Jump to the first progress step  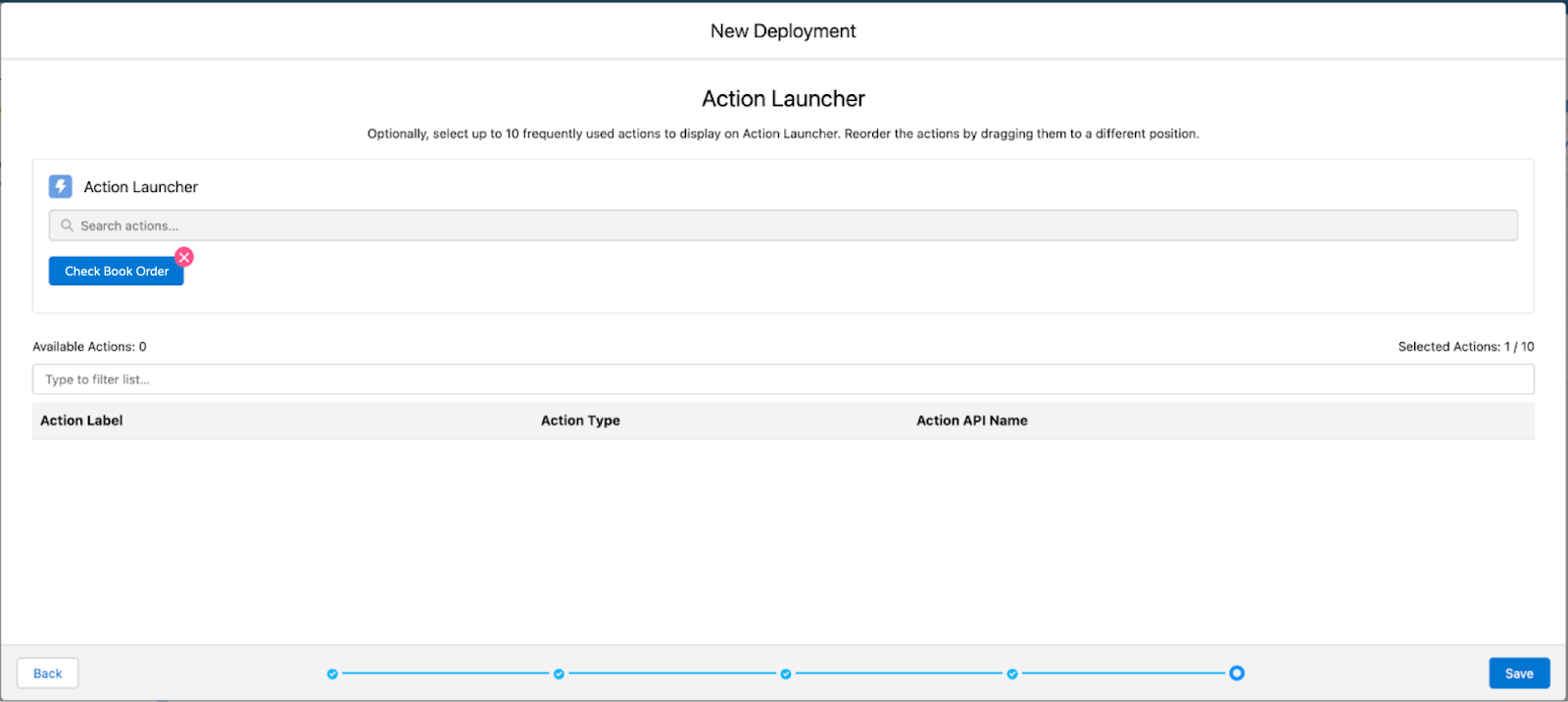tap(332, 674)
